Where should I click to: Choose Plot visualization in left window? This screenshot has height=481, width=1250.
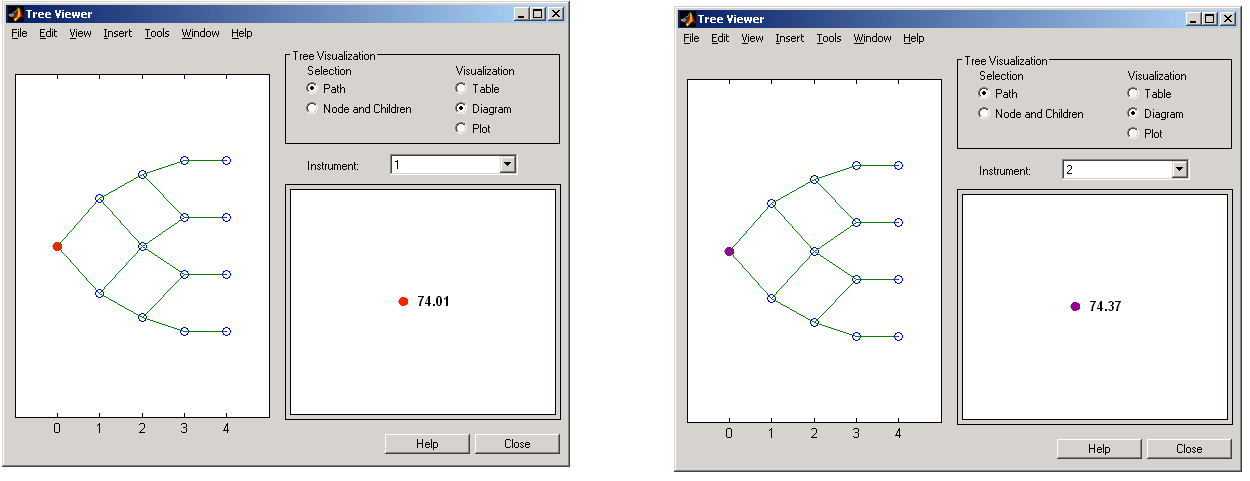(461, 128)
